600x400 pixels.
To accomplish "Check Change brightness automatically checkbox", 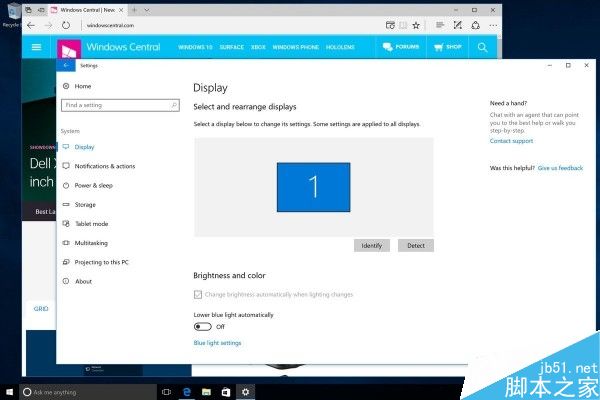I will 198,294.
